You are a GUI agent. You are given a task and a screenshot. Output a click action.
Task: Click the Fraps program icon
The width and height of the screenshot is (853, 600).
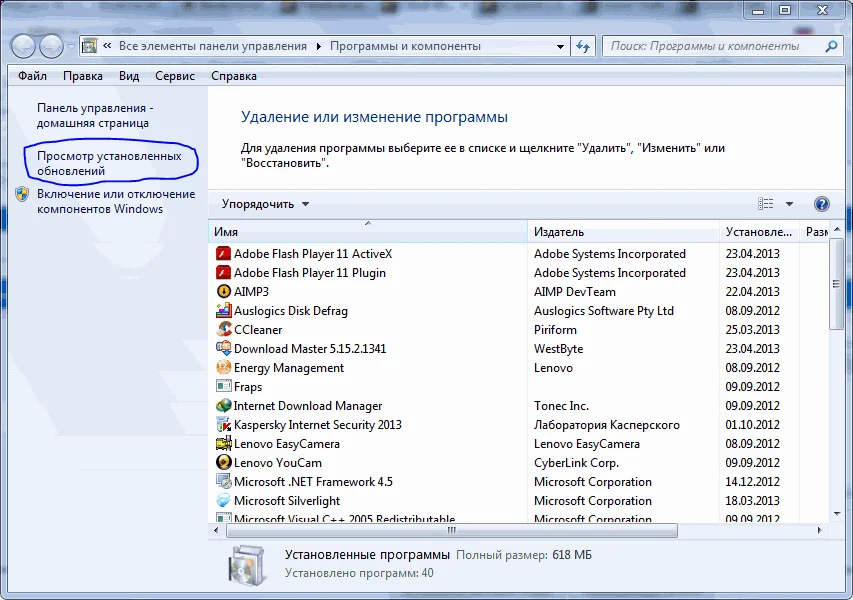click(224, 386)
